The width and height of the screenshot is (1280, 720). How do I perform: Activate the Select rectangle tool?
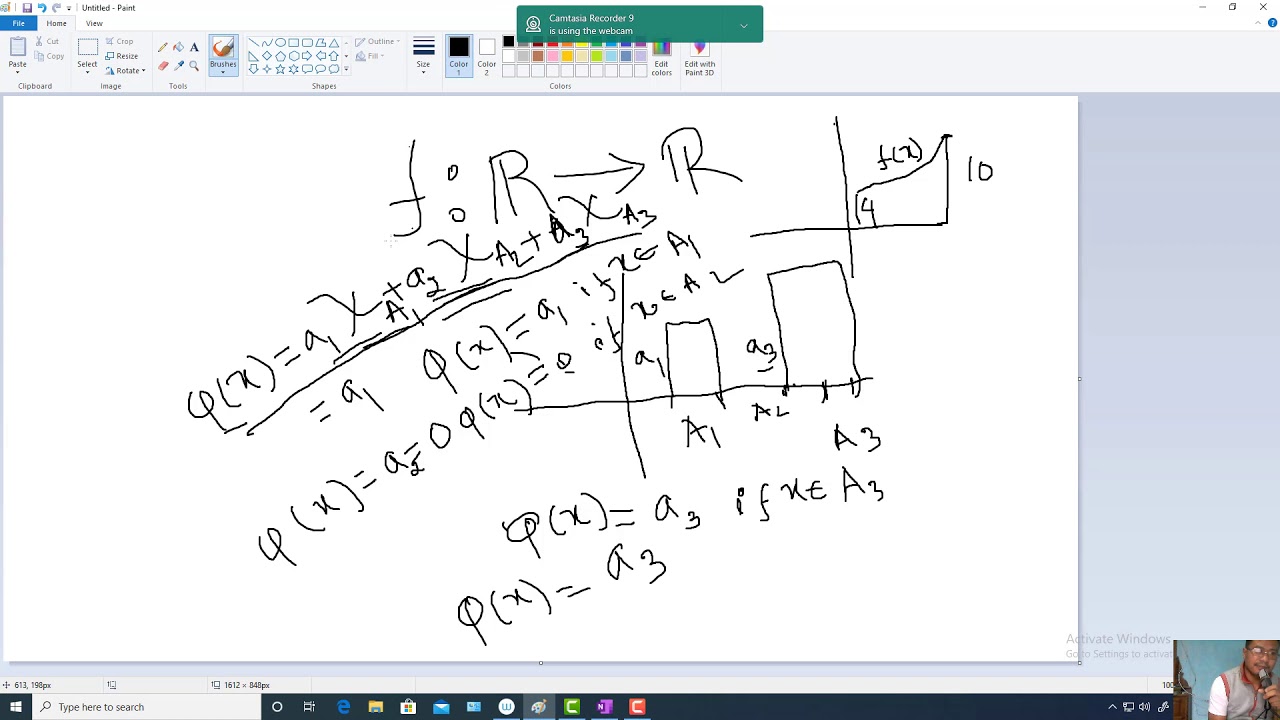coord(87,47)
